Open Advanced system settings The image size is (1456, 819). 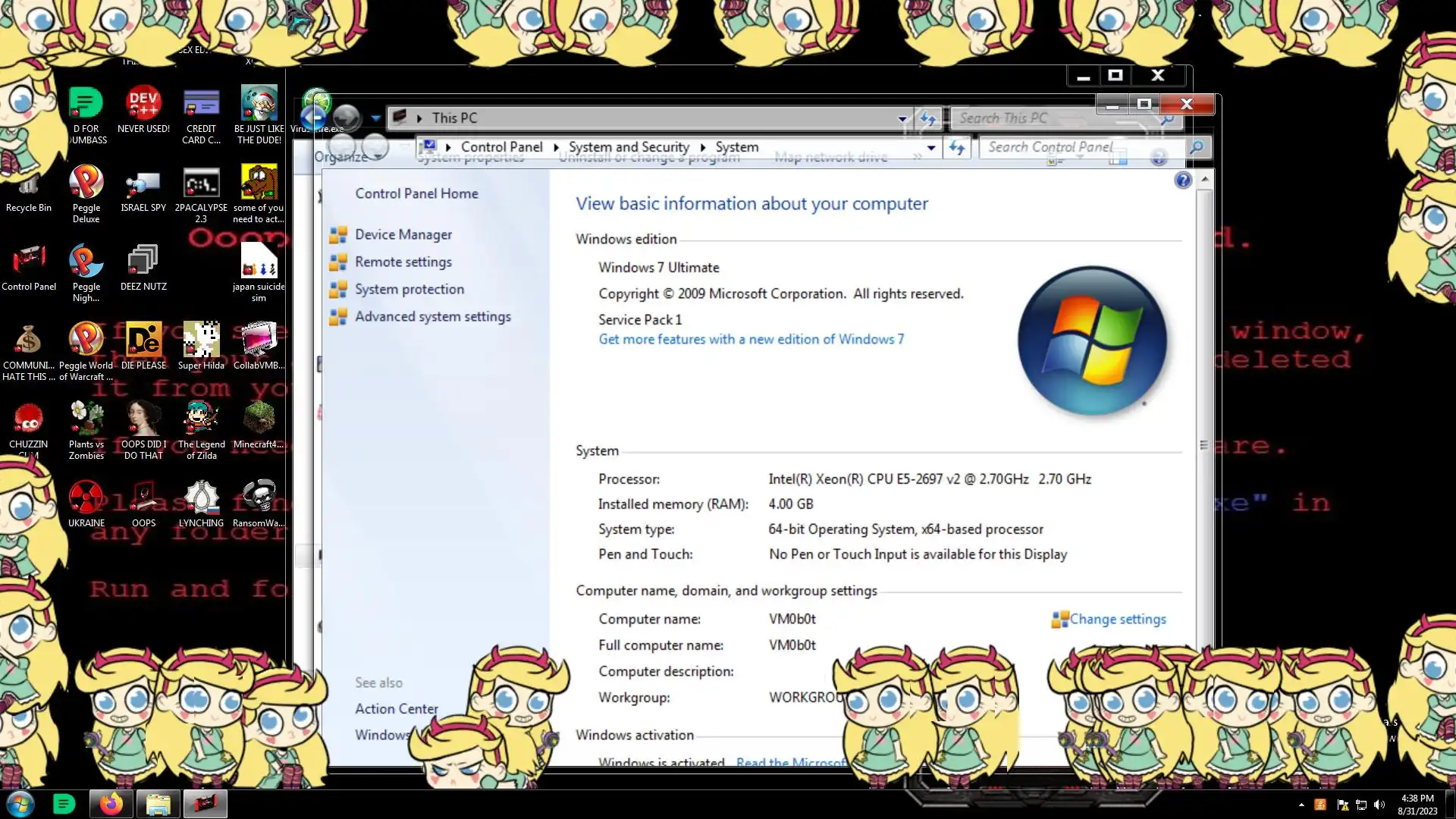pyautogui.click(x=432, y=316)
